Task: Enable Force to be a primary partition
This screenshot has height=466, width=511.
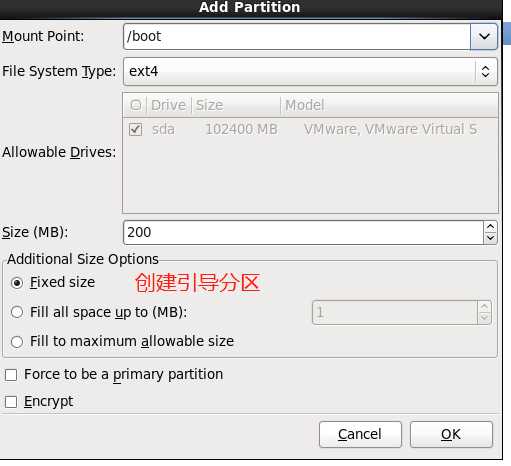Action: (11, 375)
